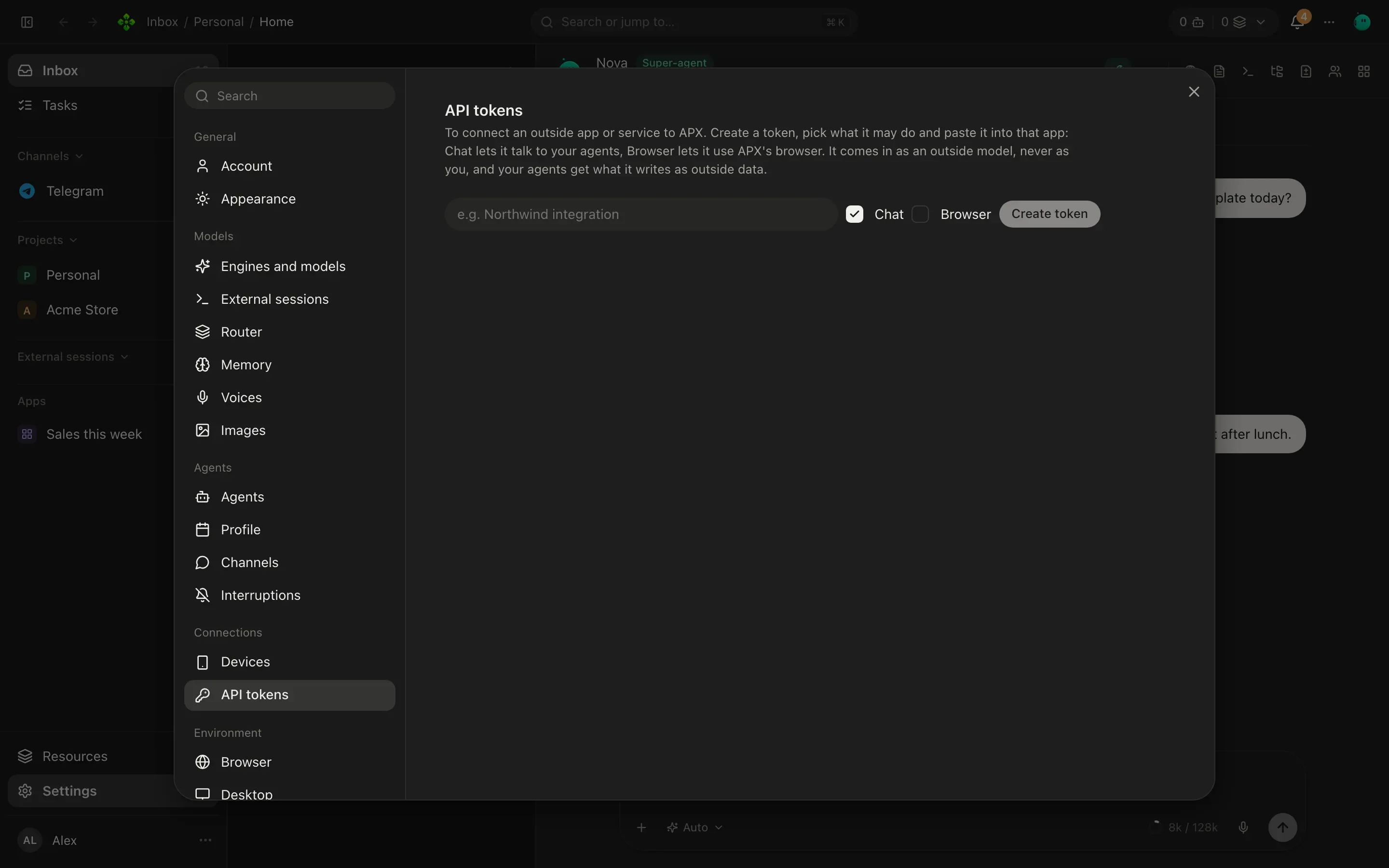Click the plus attach icon
This screenshot has height=868, width=1389.
[642, 827]
